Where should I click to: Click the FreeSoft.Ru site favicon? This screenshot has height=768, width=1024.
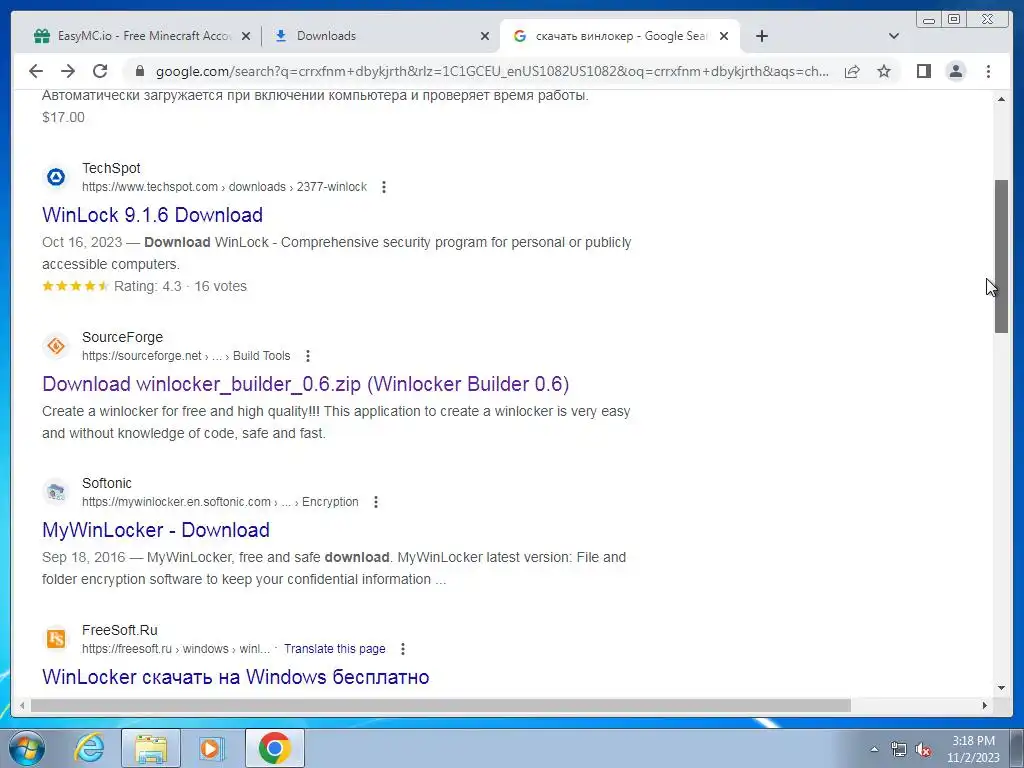coord(56,639)
